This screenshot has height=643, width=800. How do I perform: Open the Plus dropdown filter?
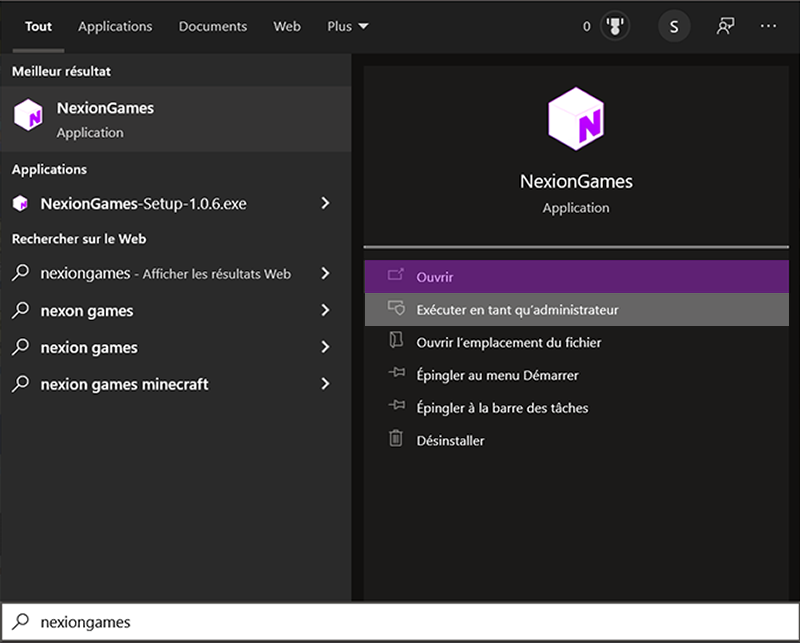point(347,27)
